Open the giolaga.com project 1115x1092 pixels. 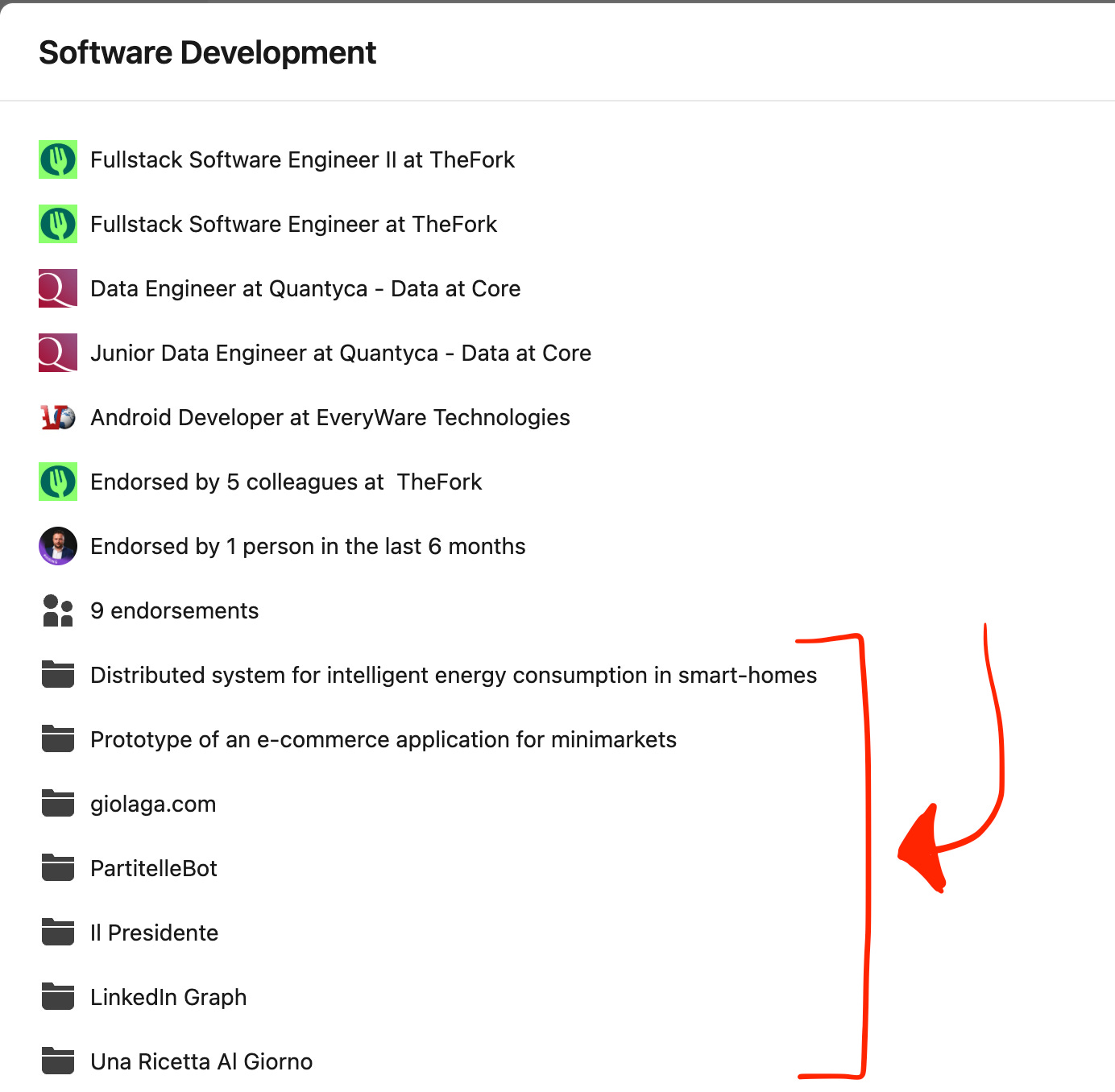(153, 804)
